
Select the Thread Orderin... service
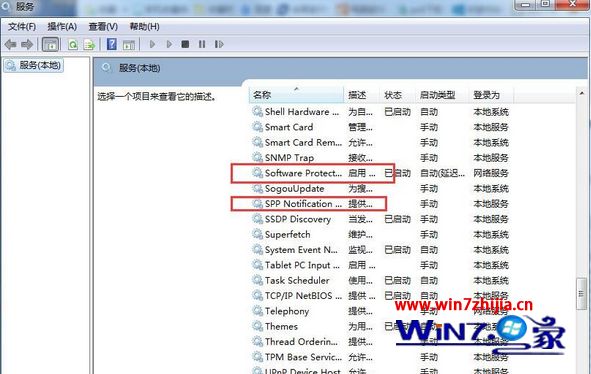pyautogui.click(x=301, y=342)
